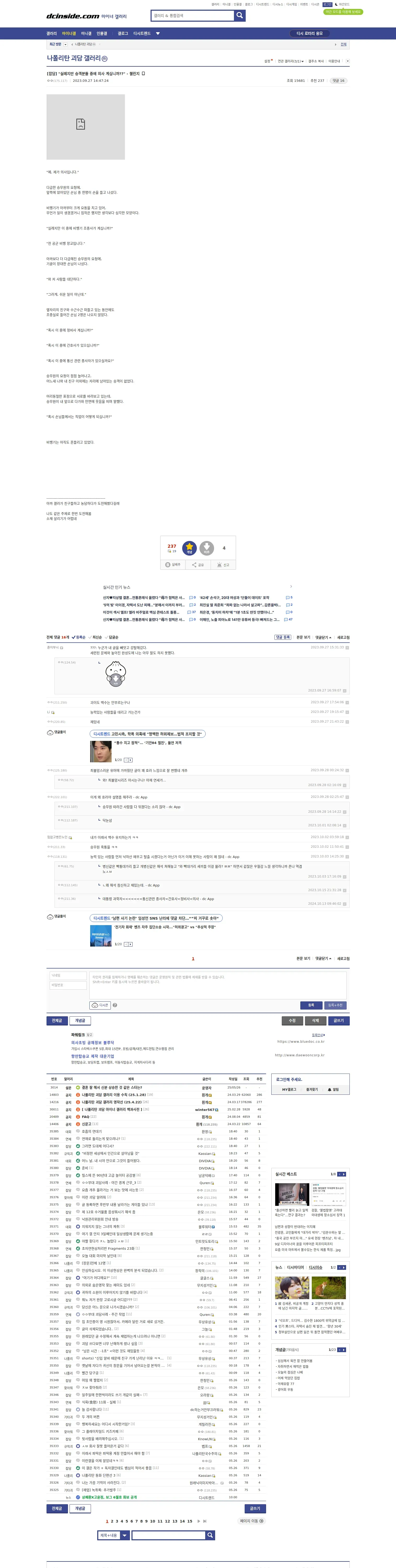Open the 나폴리탄 괴담 갤러리 이용 수칙 notice
Viewport: 396px width, 1568px height.
point(114,1094)
